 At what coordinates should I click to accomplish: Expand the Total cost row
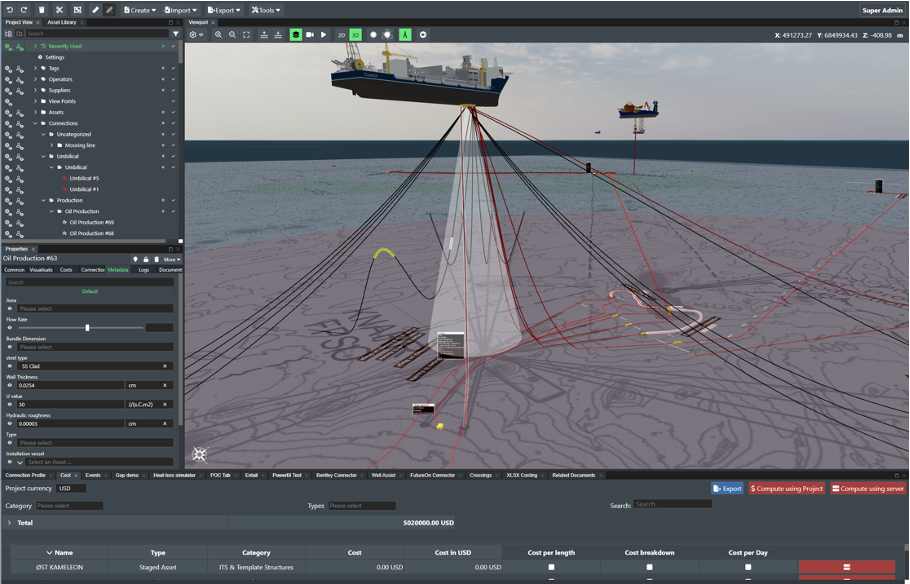coord(9,523)
